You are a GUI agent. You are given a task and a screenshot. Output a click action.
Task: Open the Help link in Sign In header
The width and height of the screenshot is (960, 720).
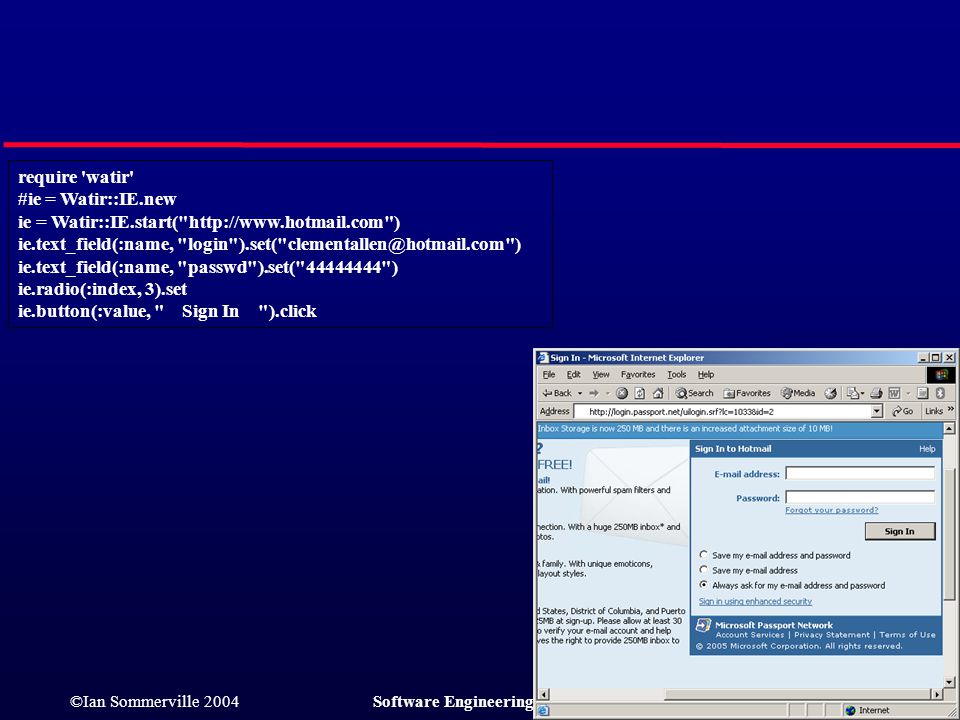[927, 449]
